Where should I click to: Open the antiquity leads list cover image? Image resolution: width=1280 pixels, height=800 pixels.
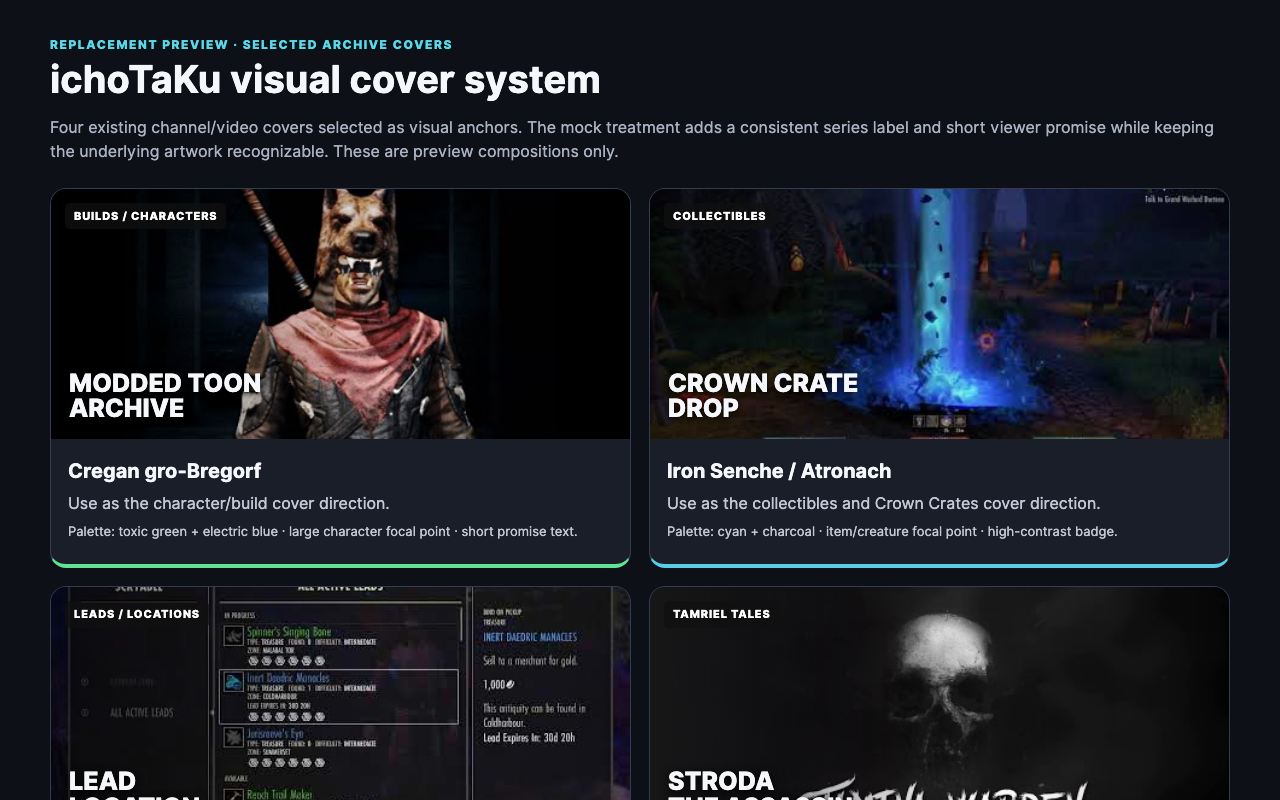click(x=340, y=694)
